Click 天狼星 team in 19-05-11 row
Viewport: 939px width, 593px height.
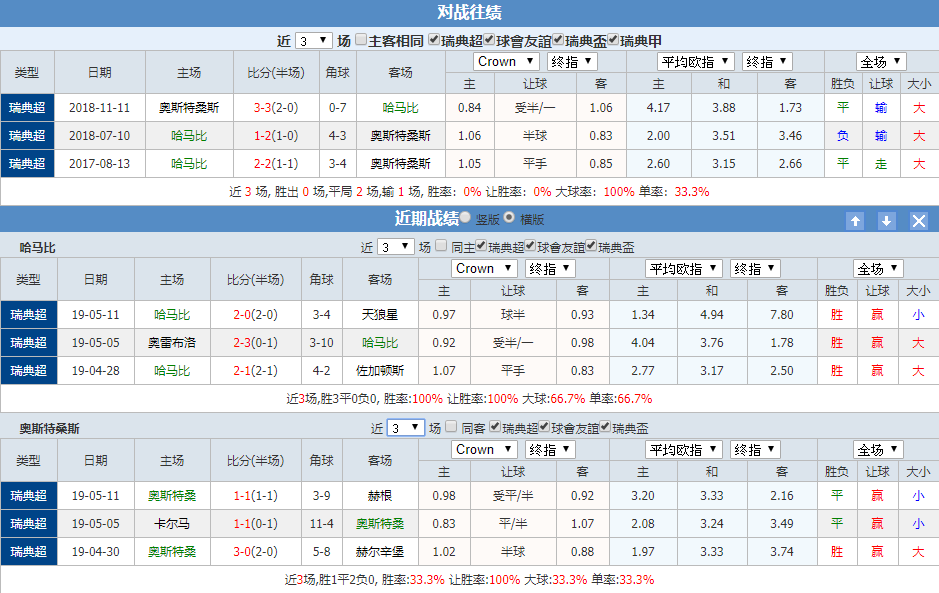380,314
